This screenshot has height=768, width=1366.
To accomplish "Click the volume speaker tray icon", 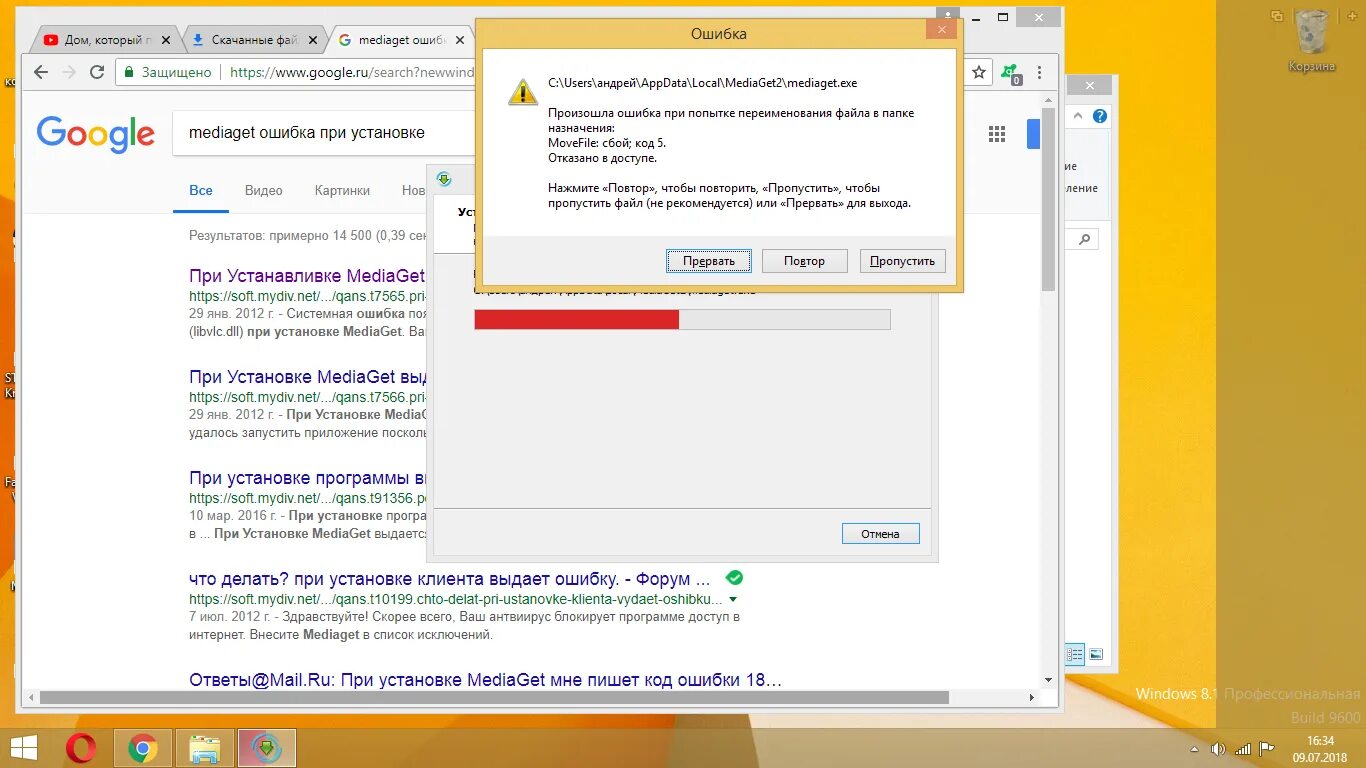I will point(1217,748).
